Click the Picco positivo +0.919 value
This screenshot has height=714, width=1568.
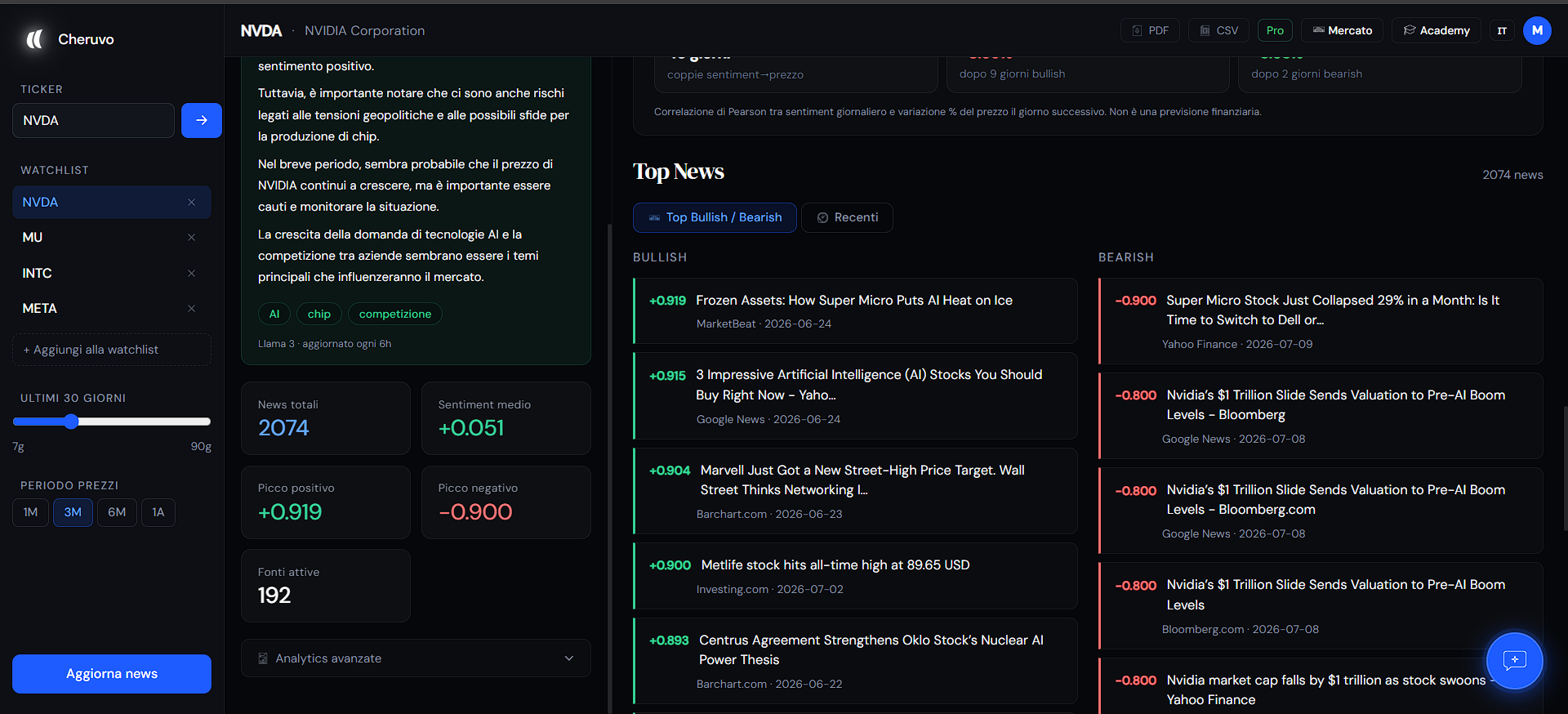[290, 512]
